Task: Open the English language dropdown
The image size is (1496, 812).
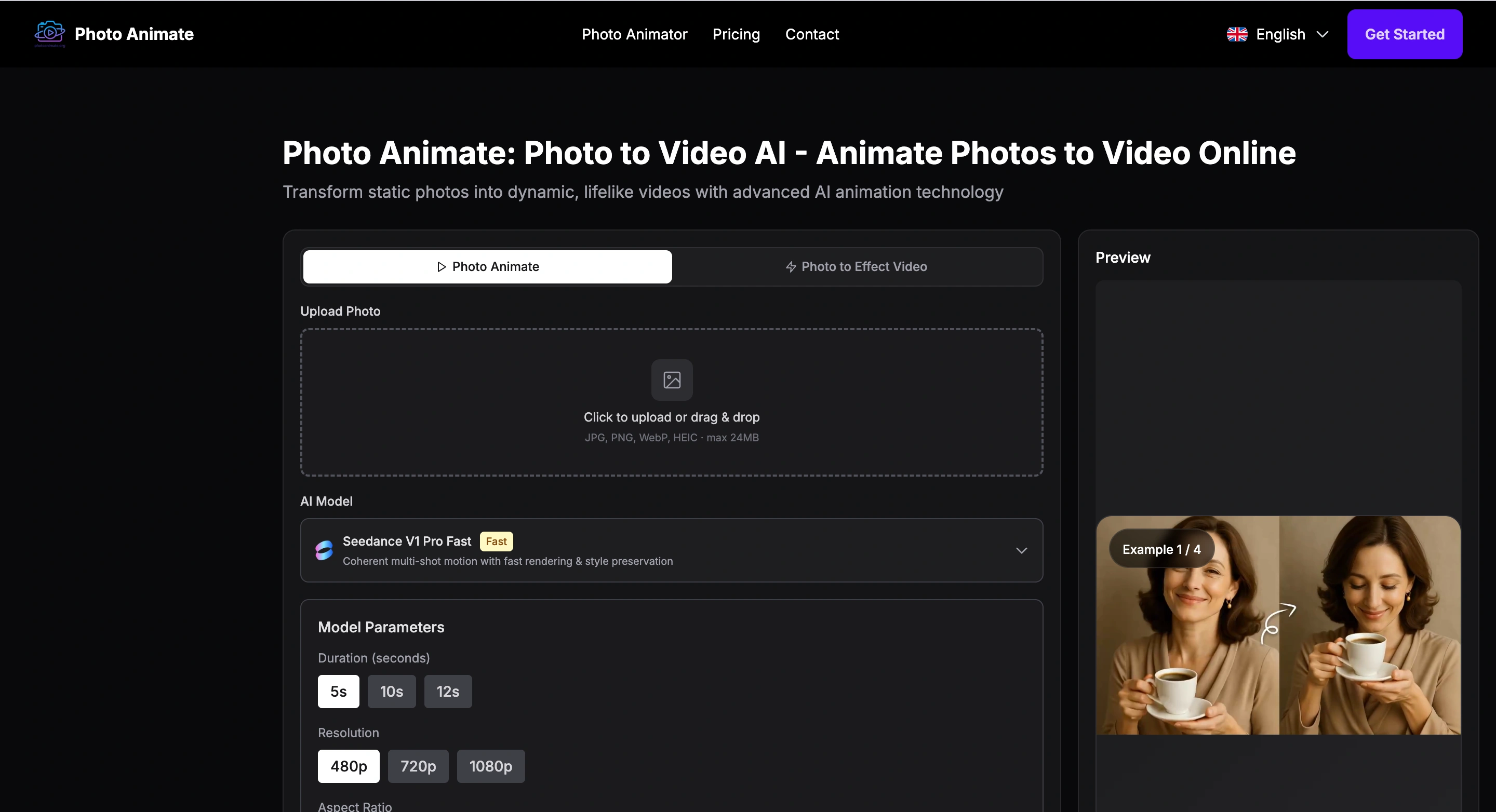Action: [x=1279, y=34]
